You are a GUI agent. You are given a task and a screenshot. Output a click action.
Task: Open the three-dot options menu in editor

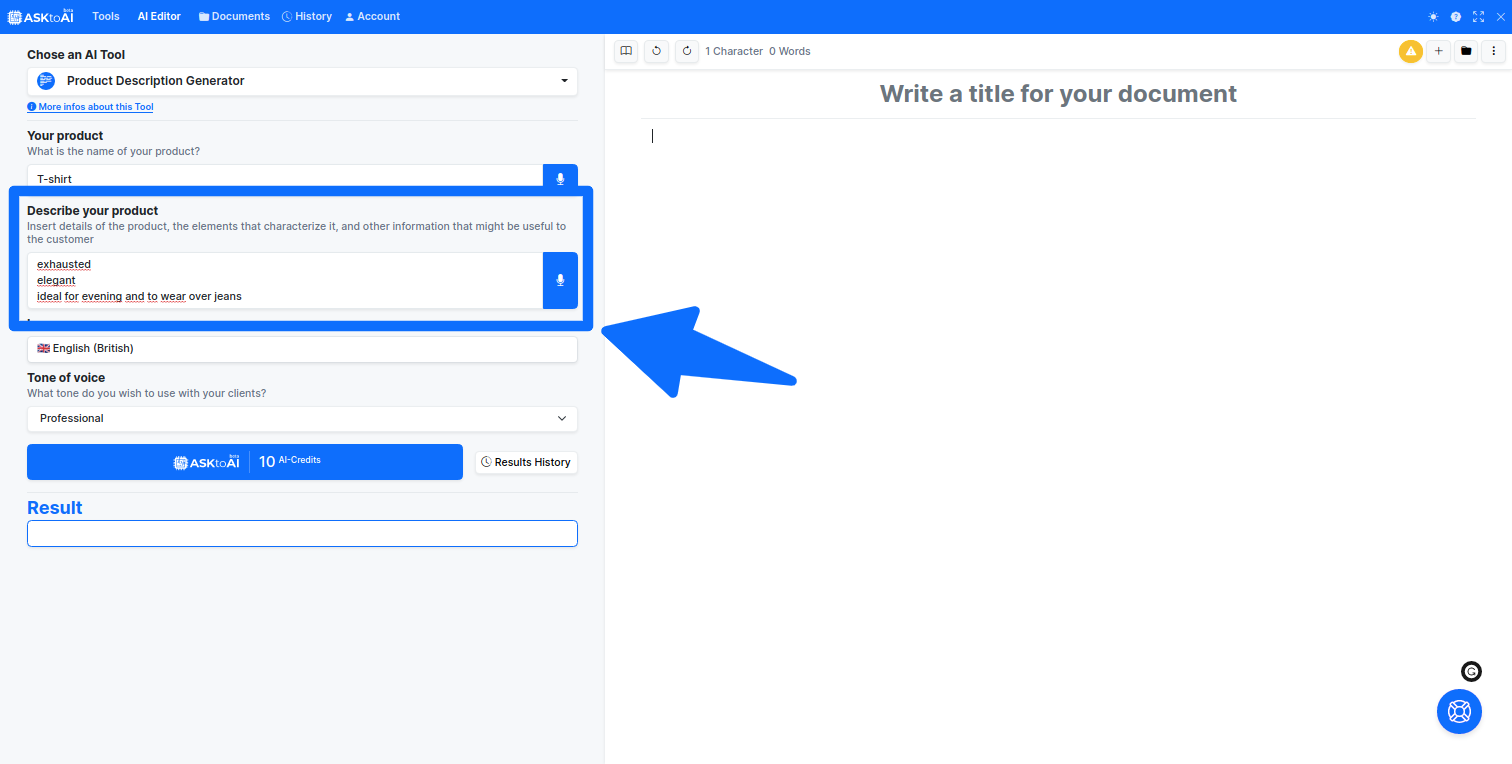click(x=1494, y=51)
